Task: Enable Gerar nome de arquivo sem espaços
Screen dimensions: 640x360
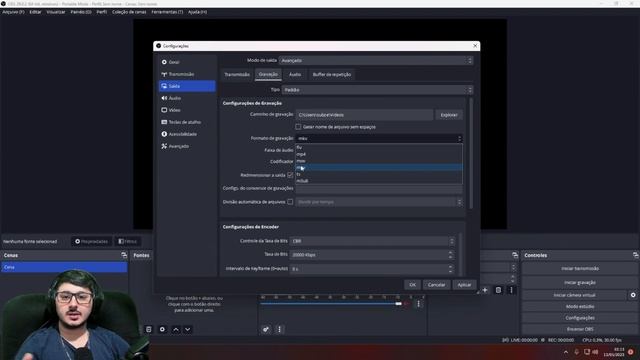Action: [x=298, y=127]
